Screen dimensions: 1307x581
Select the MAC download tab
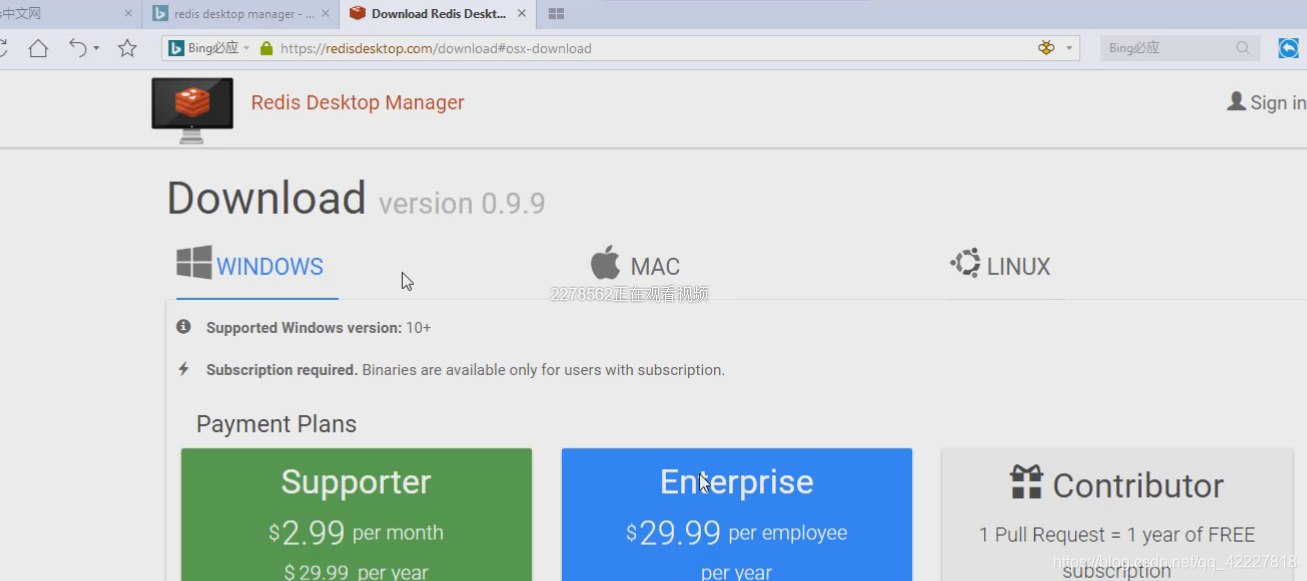(635, 266)
